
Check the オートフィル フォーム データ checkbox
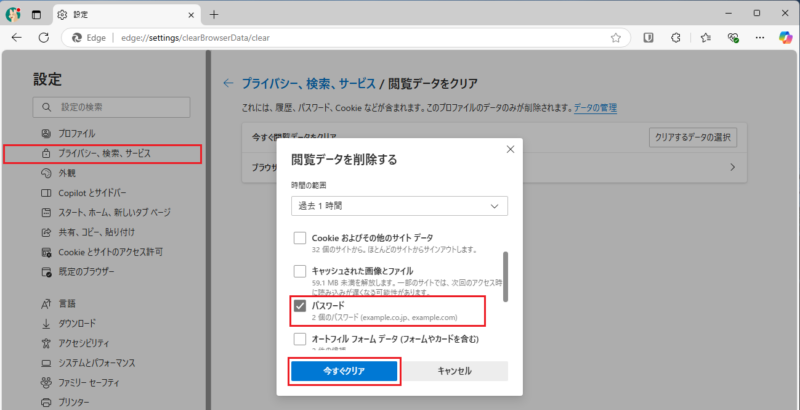pyautogui.click(x=300, y=339)
